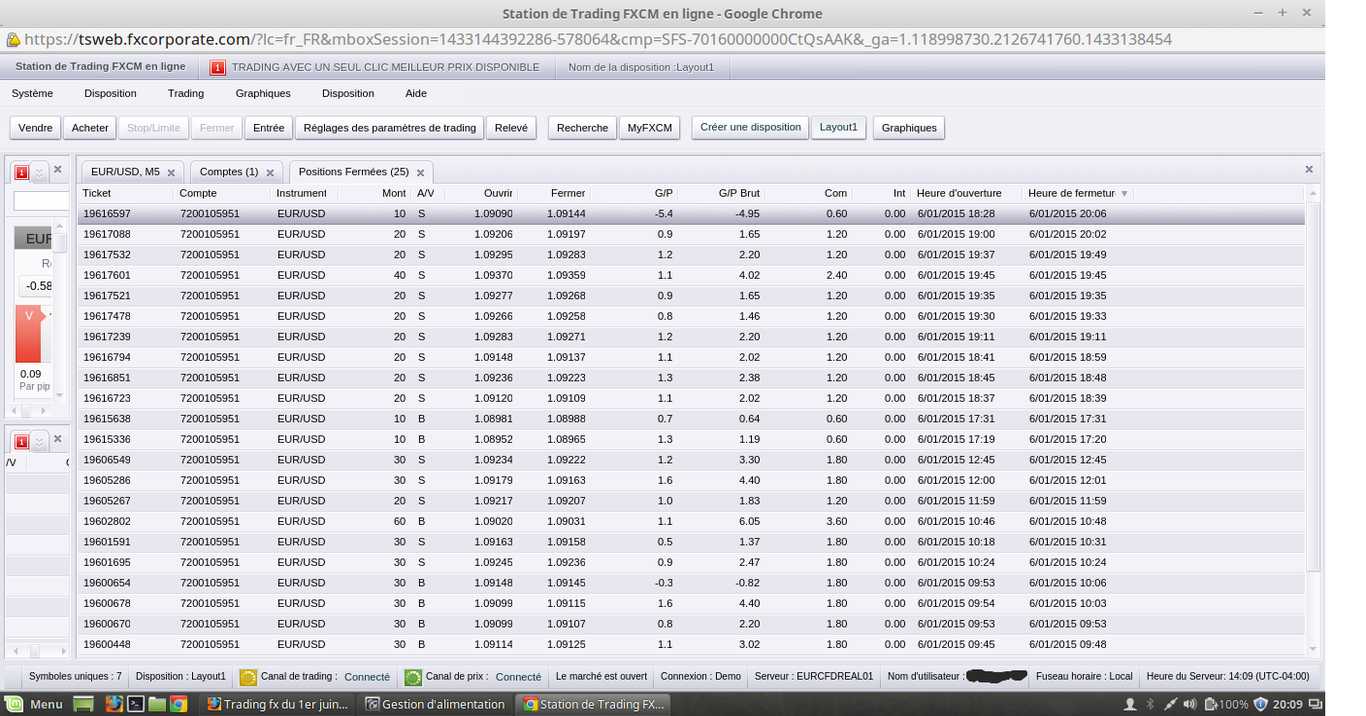The image size is (1366, 716).
Task: Click the red one-click trading icon in top bar
Action: point(218,68)
